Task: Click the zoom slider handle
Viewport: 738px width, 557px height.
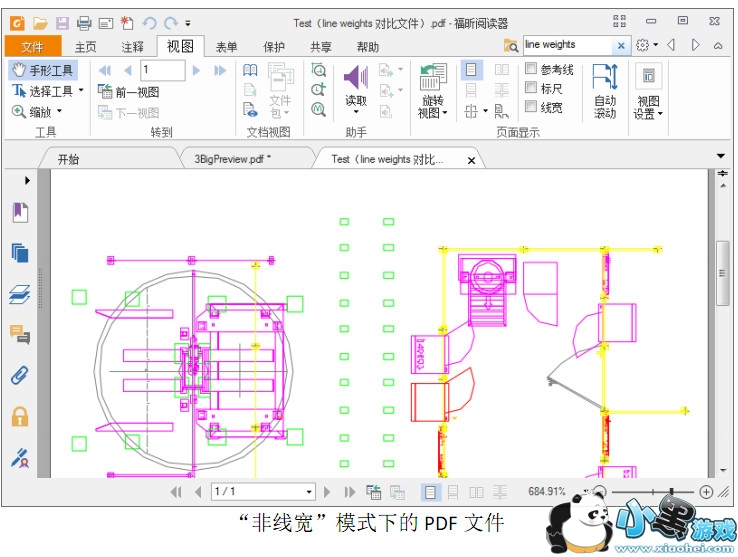Action: click(672, 492)
